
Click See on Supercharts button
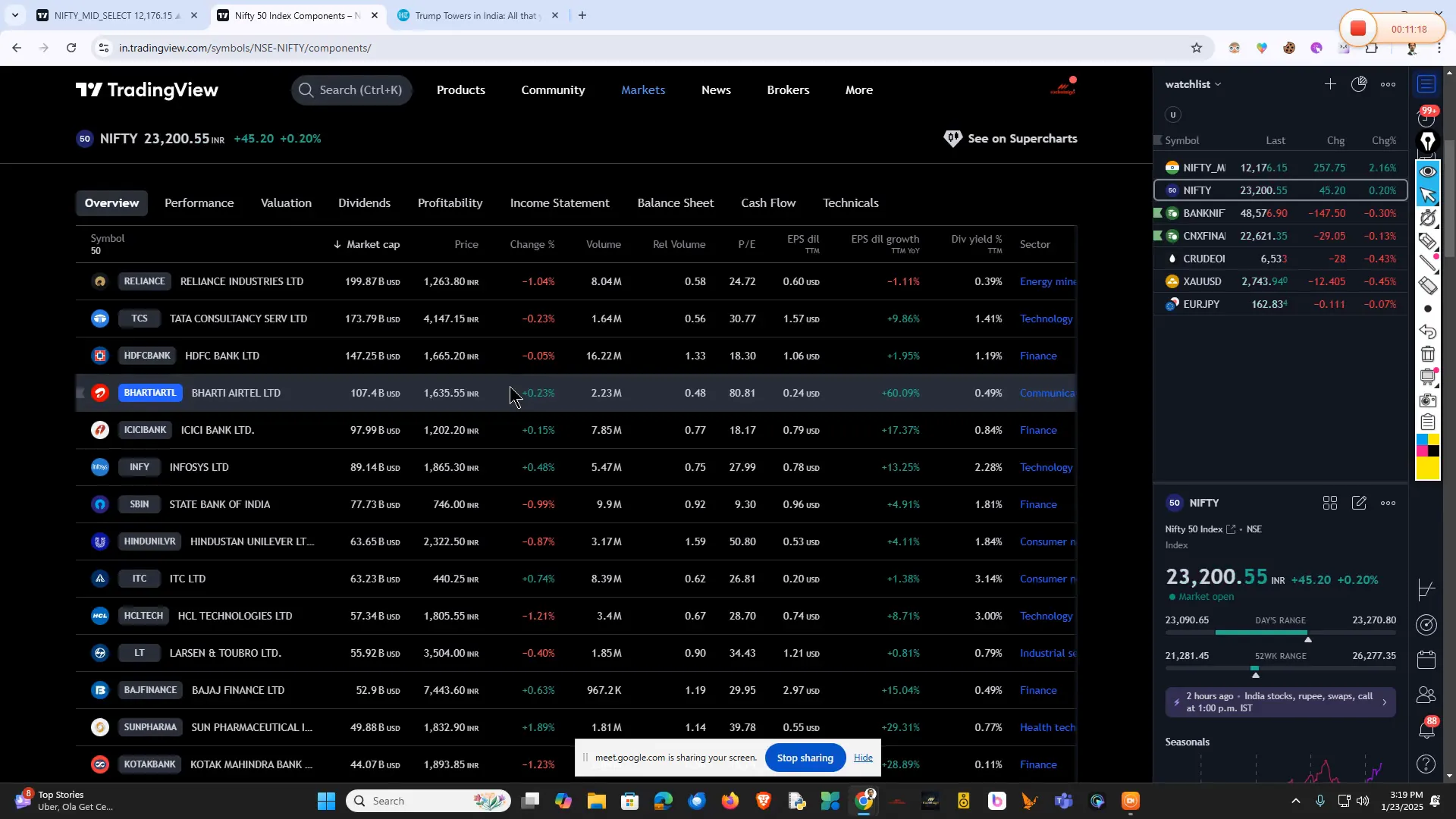coord(1011,139)
